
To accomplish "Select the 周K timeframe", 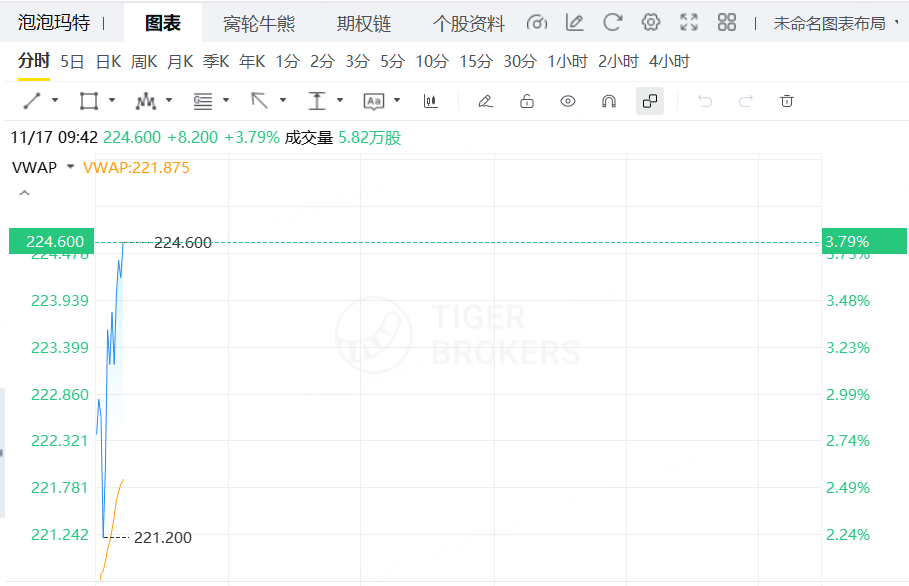I will [144, 61].
